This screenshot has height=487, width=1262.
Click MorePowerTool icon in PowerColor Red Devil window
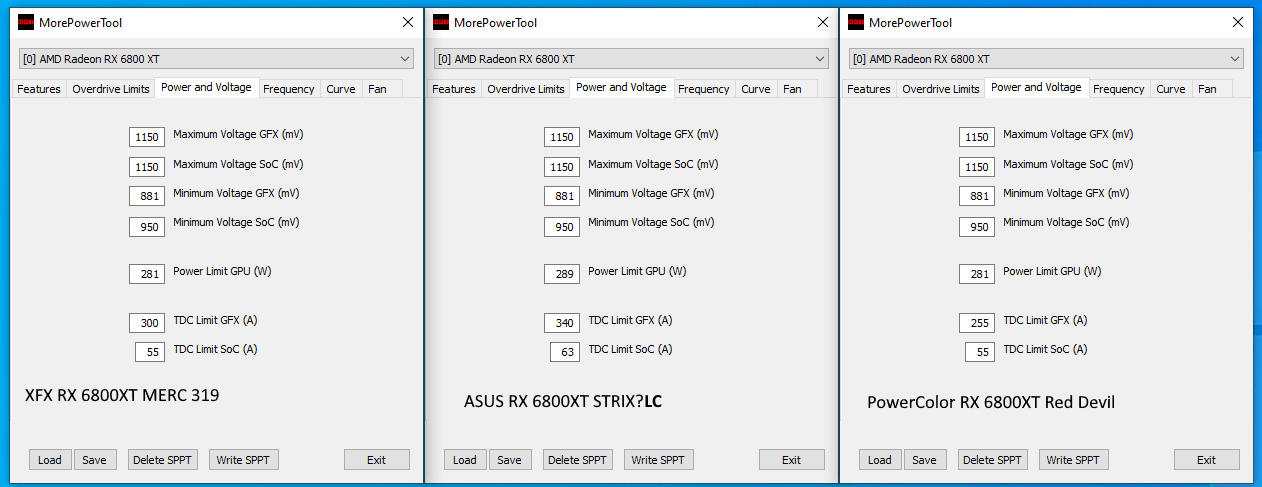pyautogui.click(x=856, y=22)
